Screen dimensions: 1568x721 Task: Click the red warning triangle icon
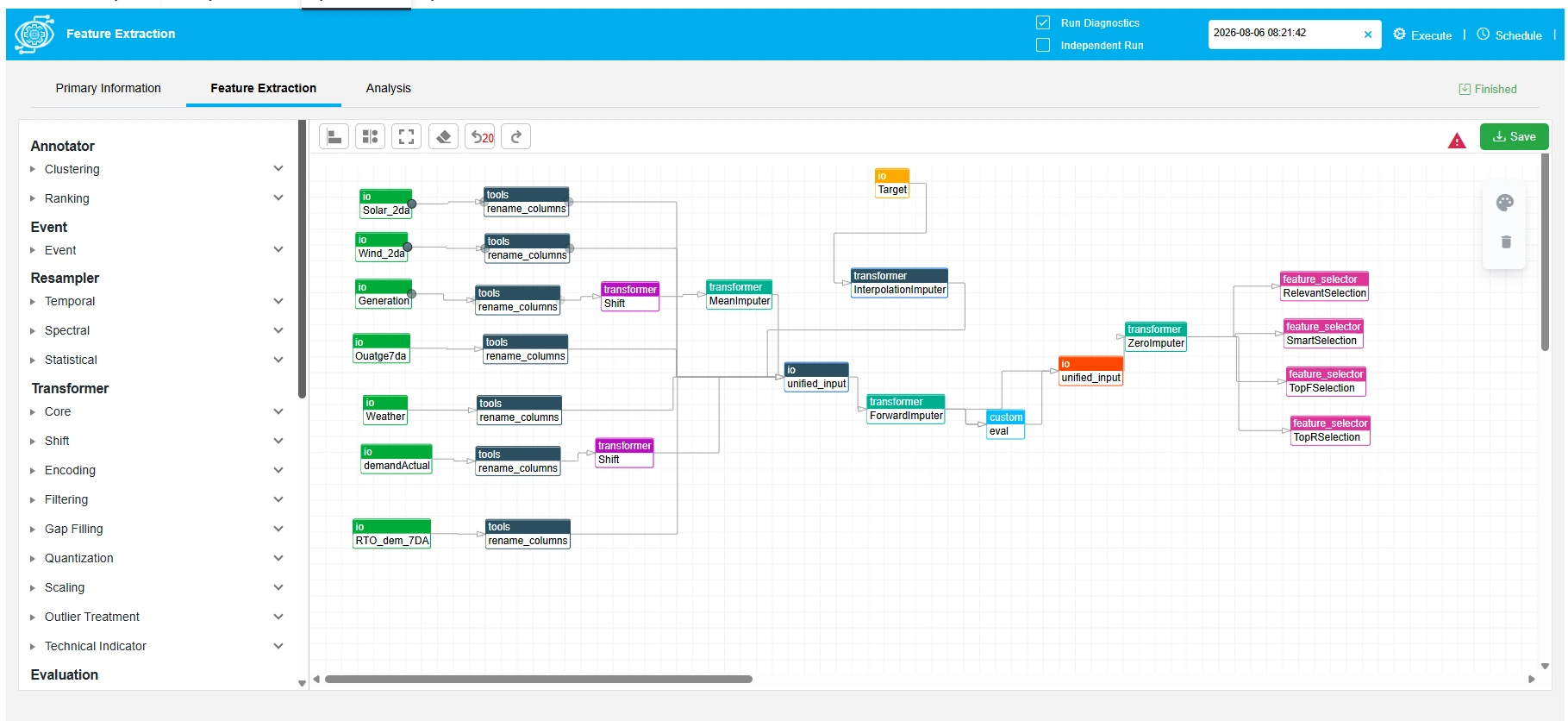pos(1457,141)
